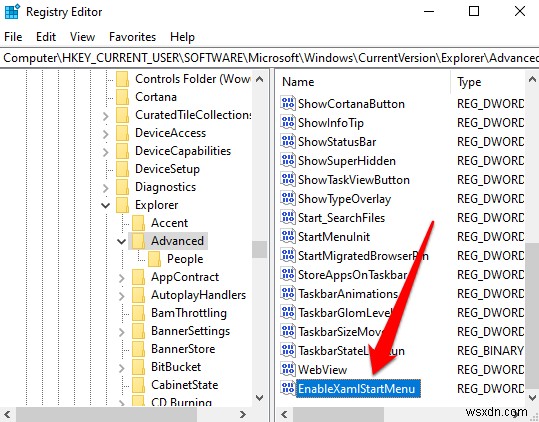The image size is (539, 422).
Task: Click the DWORD icon beside StartMigratedBrowserPin
Action: coord(288,255)
